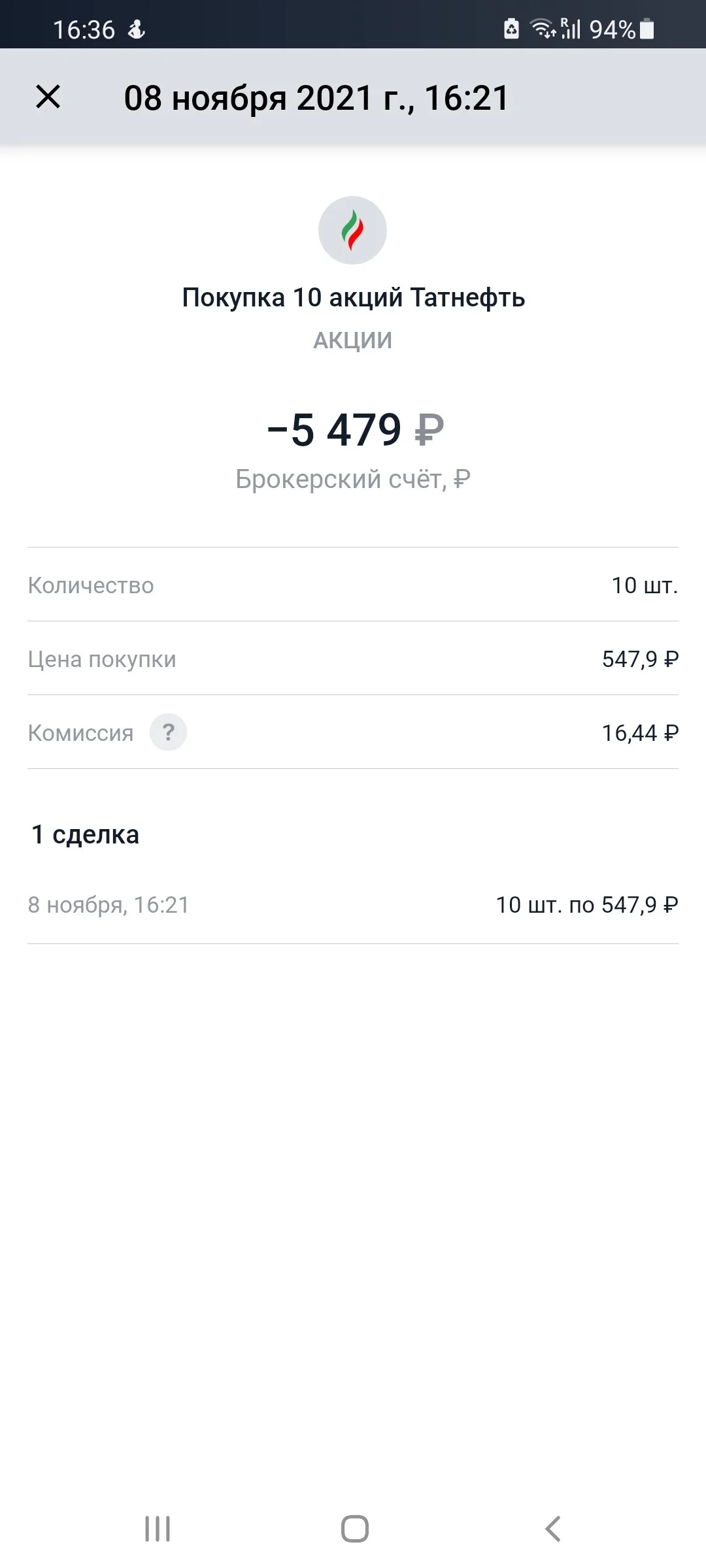Tap the −5 479 ₽ total amount

(x=355, y=430)
